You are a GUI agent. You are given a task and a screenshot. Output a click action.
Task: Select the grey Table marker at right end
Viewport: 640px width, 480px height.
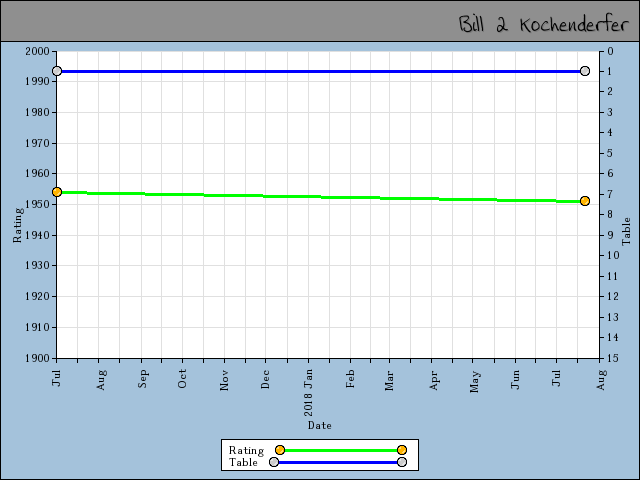[585, 71]
